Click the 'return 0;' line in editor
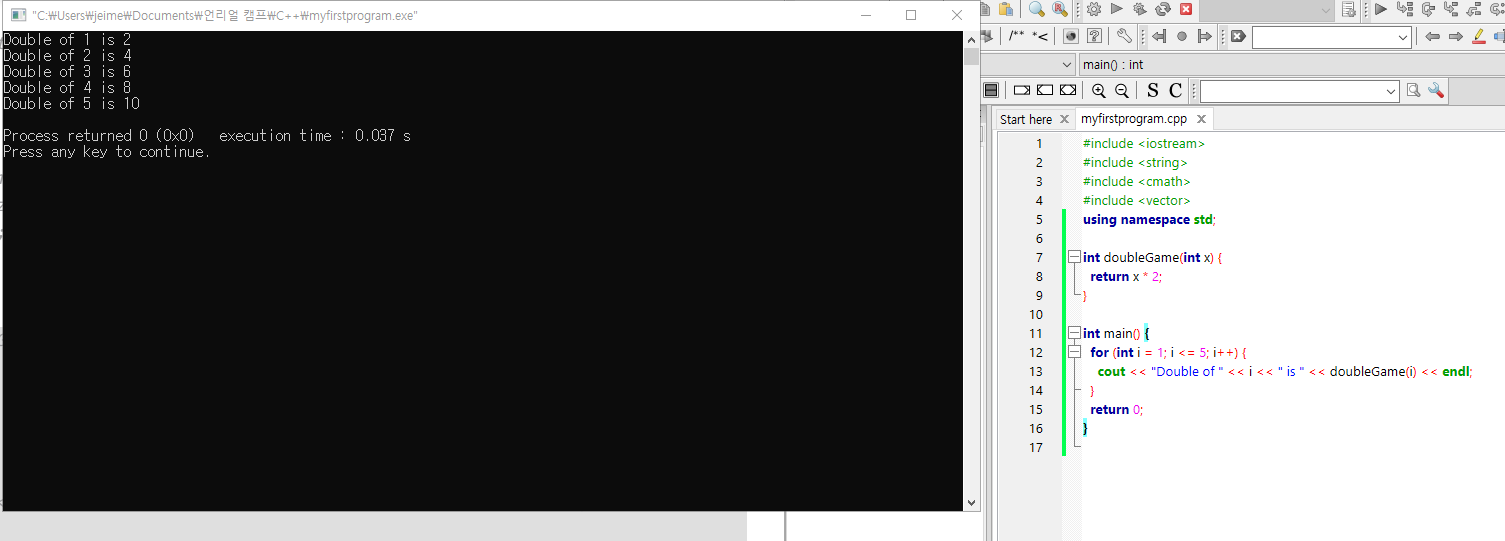Screen dimensions: 1505x541 [1116, 409]
